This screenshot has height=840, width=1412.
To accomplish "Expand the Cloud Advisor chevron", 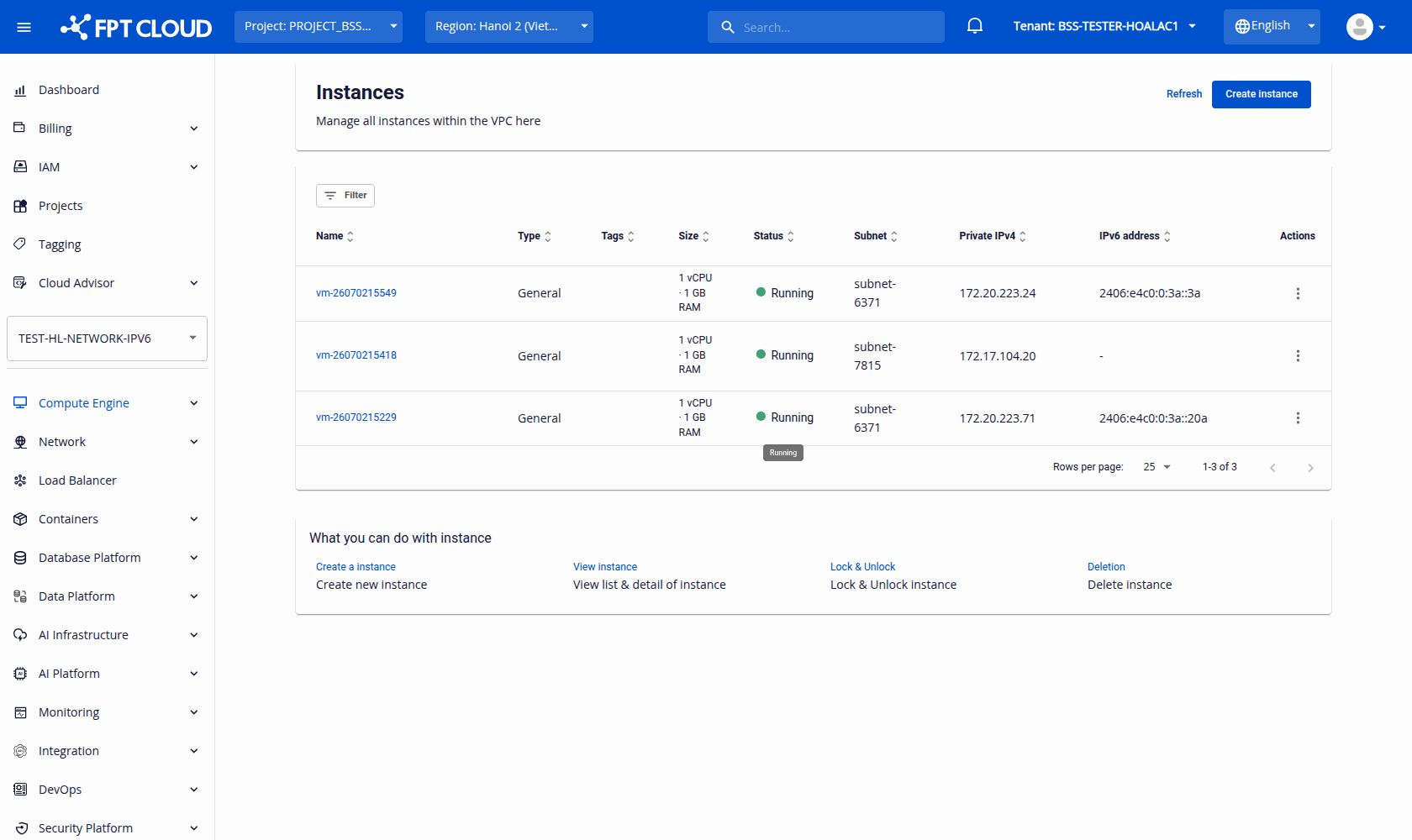I will 194,283.
